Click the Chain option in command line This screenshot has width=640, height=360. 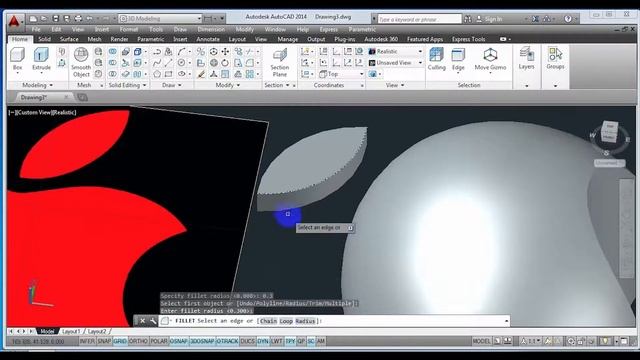(268, 321)
